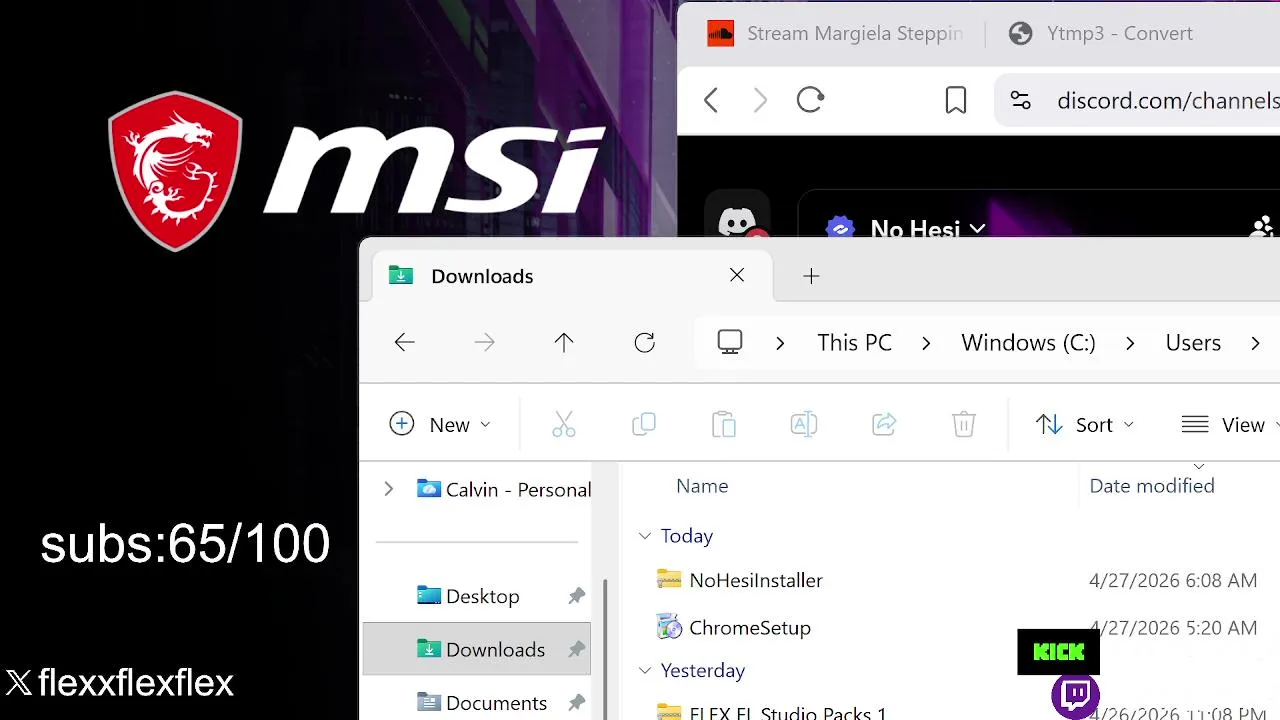
Task: Expand Calvin - Personal tree node
Action: pyautogui.click(x=388, y=489)
